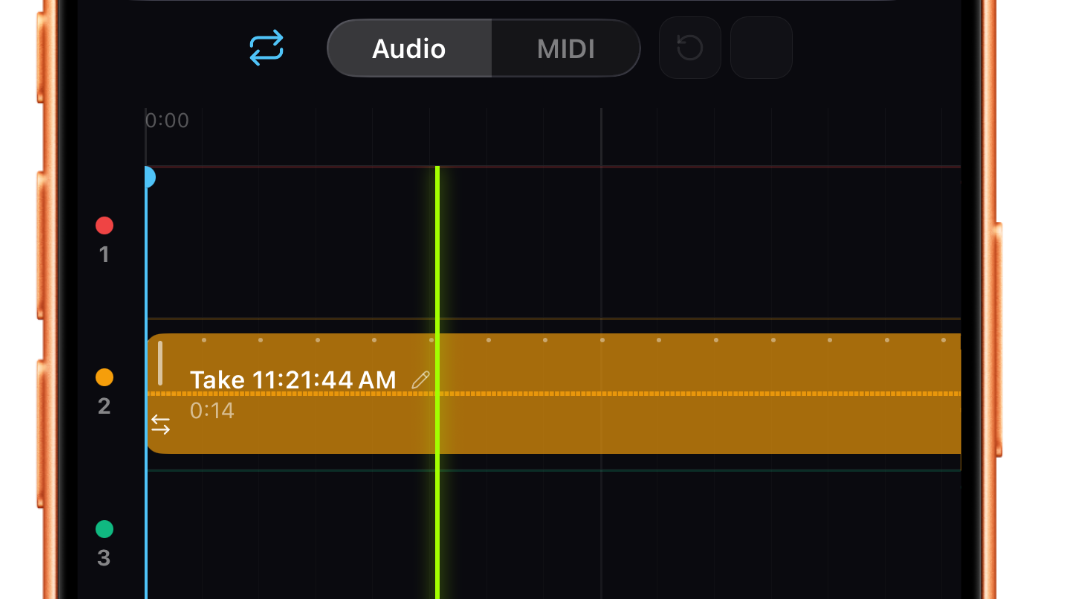Viewport: 1076px width, 599px height.
Task: Select the green track 3 dot
Action: point(104,529)
